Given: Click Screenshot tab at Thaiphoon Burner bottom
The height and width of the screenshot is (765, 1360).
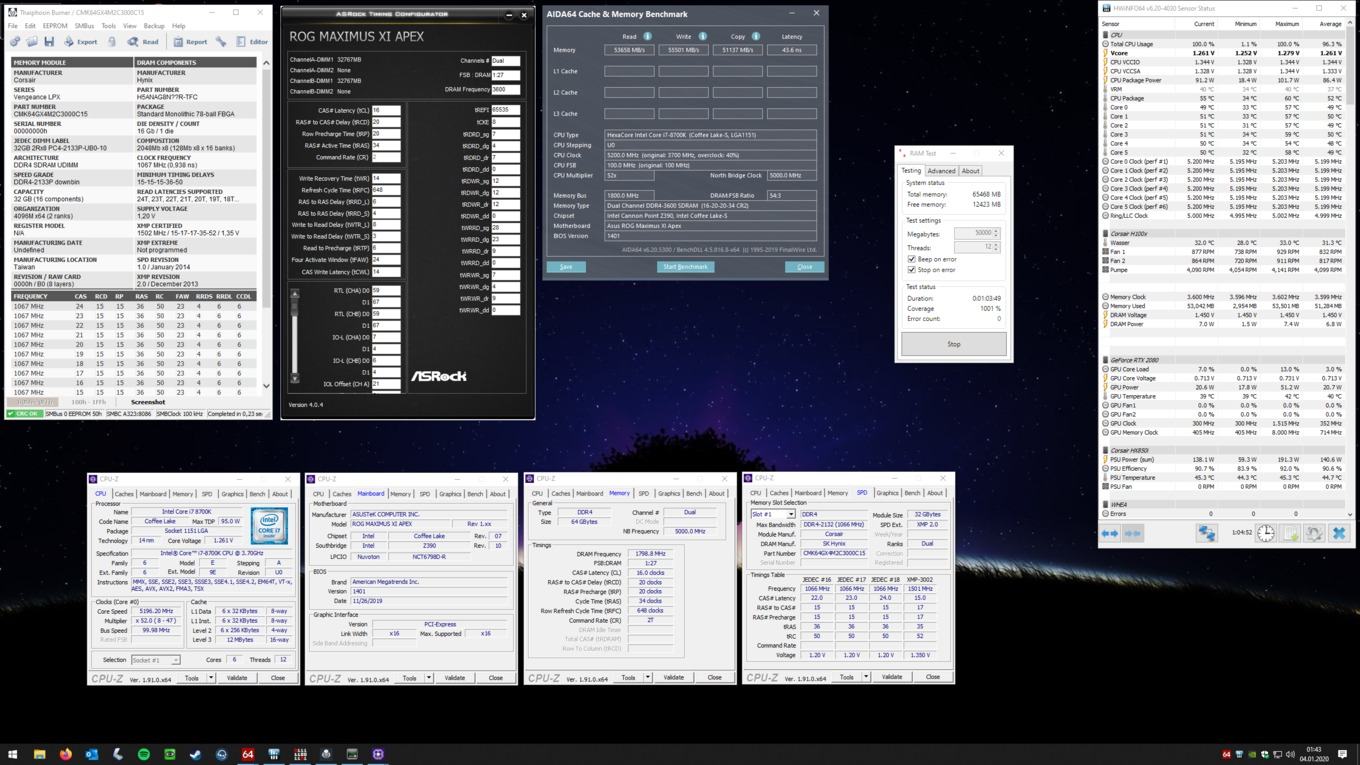Looking at the screenshot, I should (x=148, y=402).
